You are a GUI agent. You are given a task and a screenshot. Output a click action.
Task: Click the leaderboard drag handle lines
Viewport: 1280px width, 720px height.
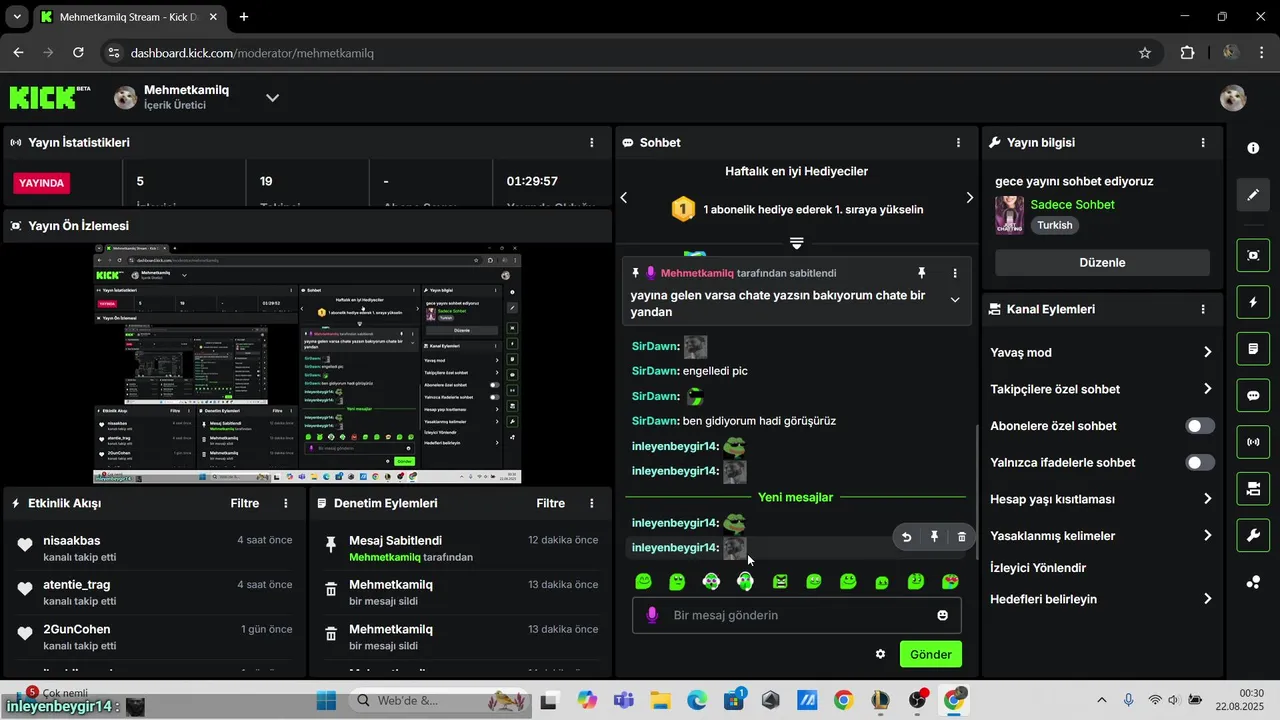[x=797, y=243]
